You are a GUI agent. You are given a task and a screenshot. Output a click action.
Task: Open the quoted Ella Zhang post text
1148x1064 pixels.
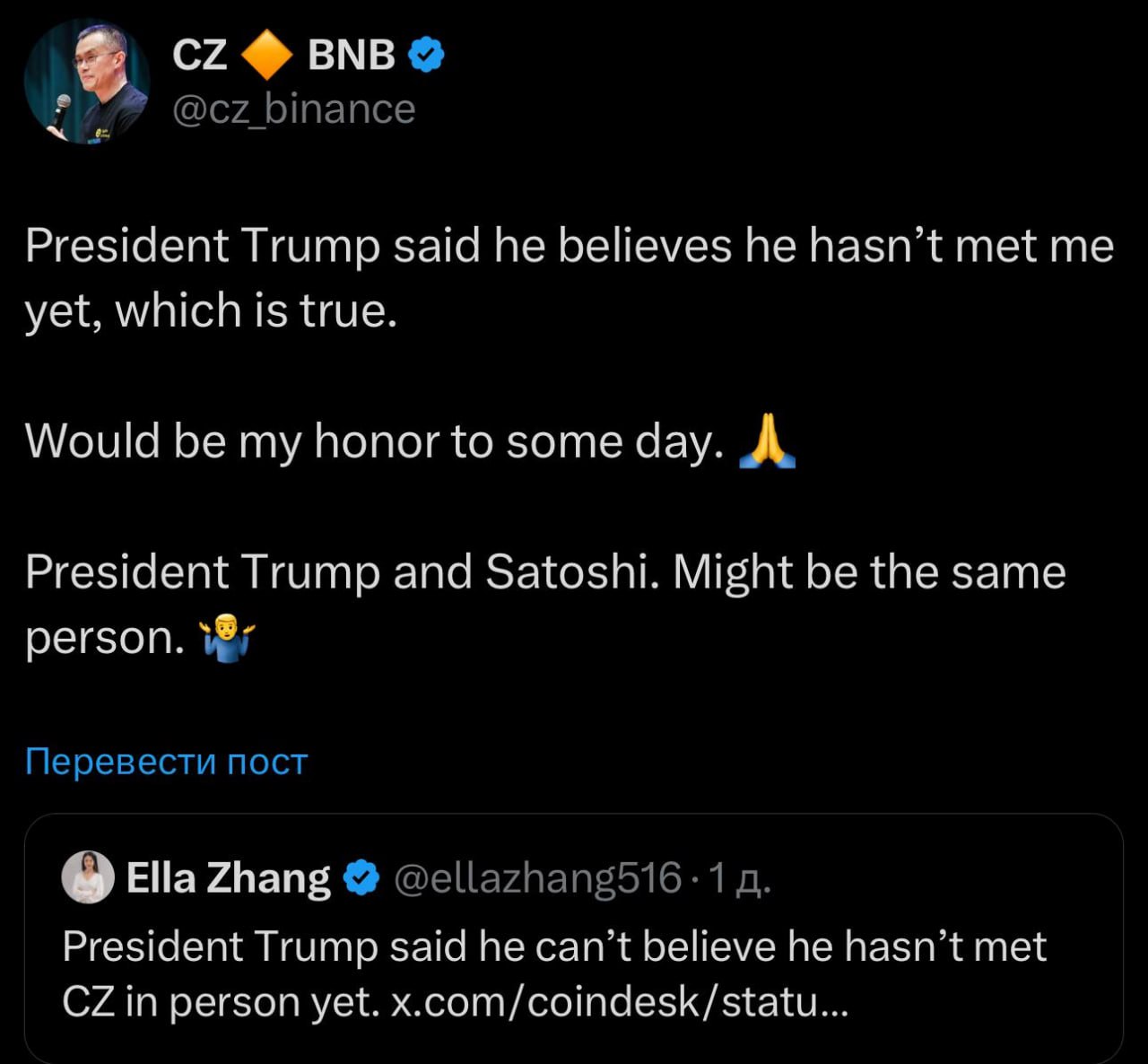coord(553,947)
